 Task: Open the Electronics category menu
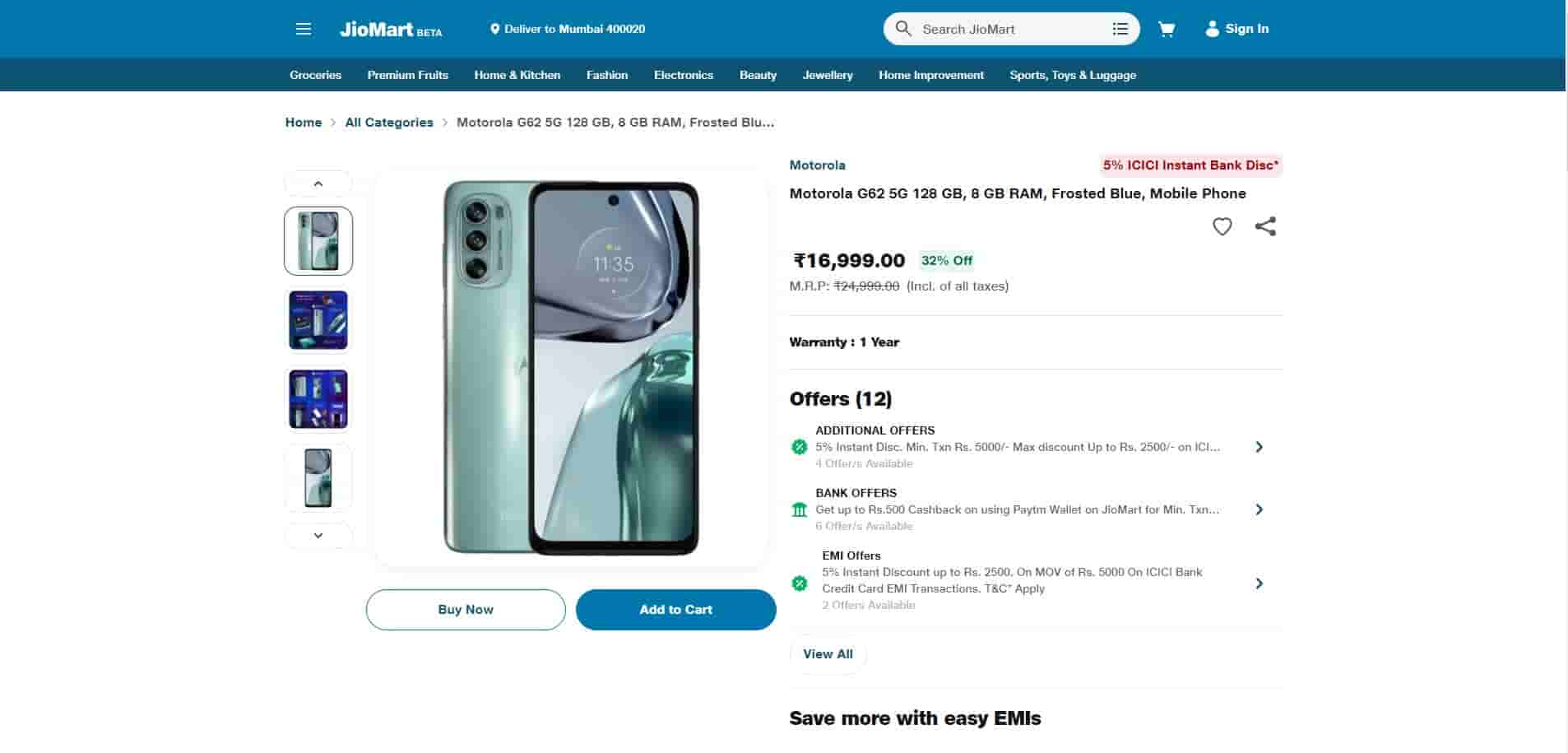point(683,75)
